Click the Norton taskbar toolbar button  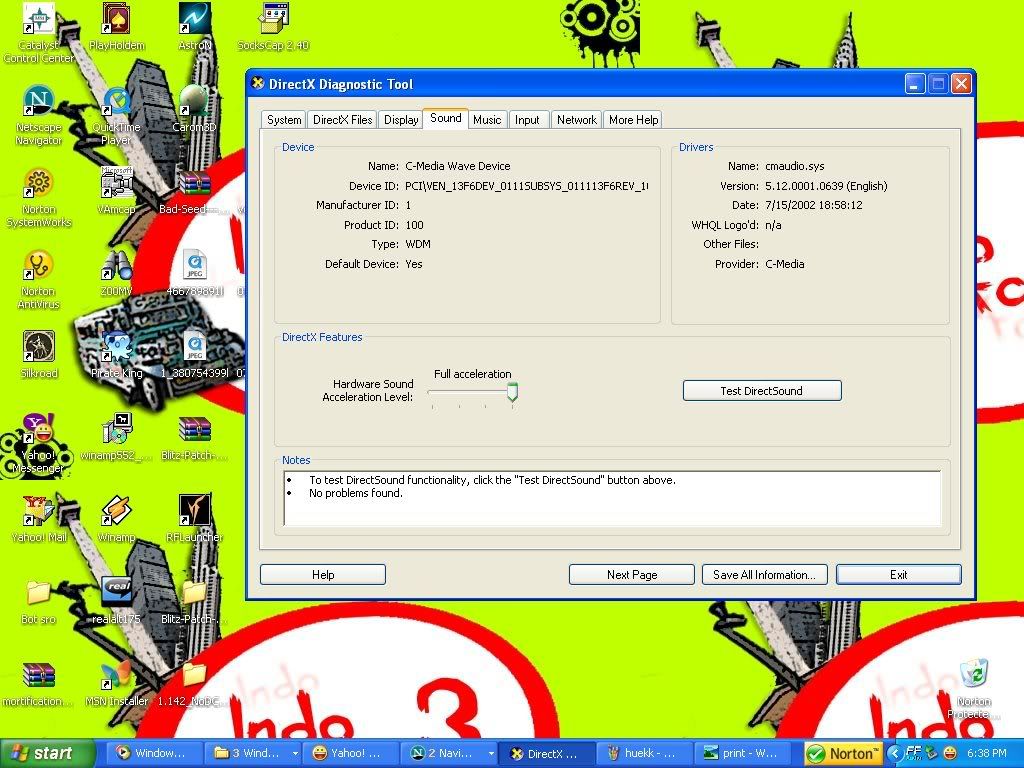[x=842, y=754]
